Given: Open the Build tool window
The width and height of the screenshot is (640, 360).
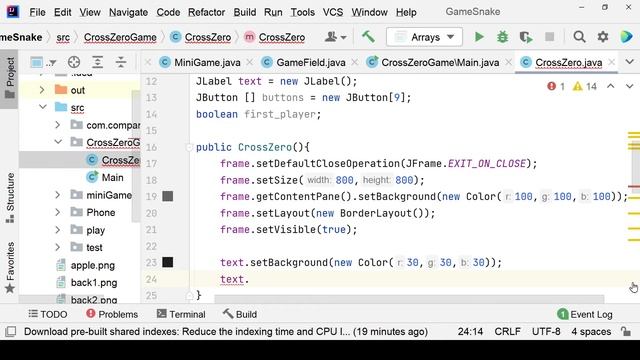Looking at the screenshot, I should point(240,314).
